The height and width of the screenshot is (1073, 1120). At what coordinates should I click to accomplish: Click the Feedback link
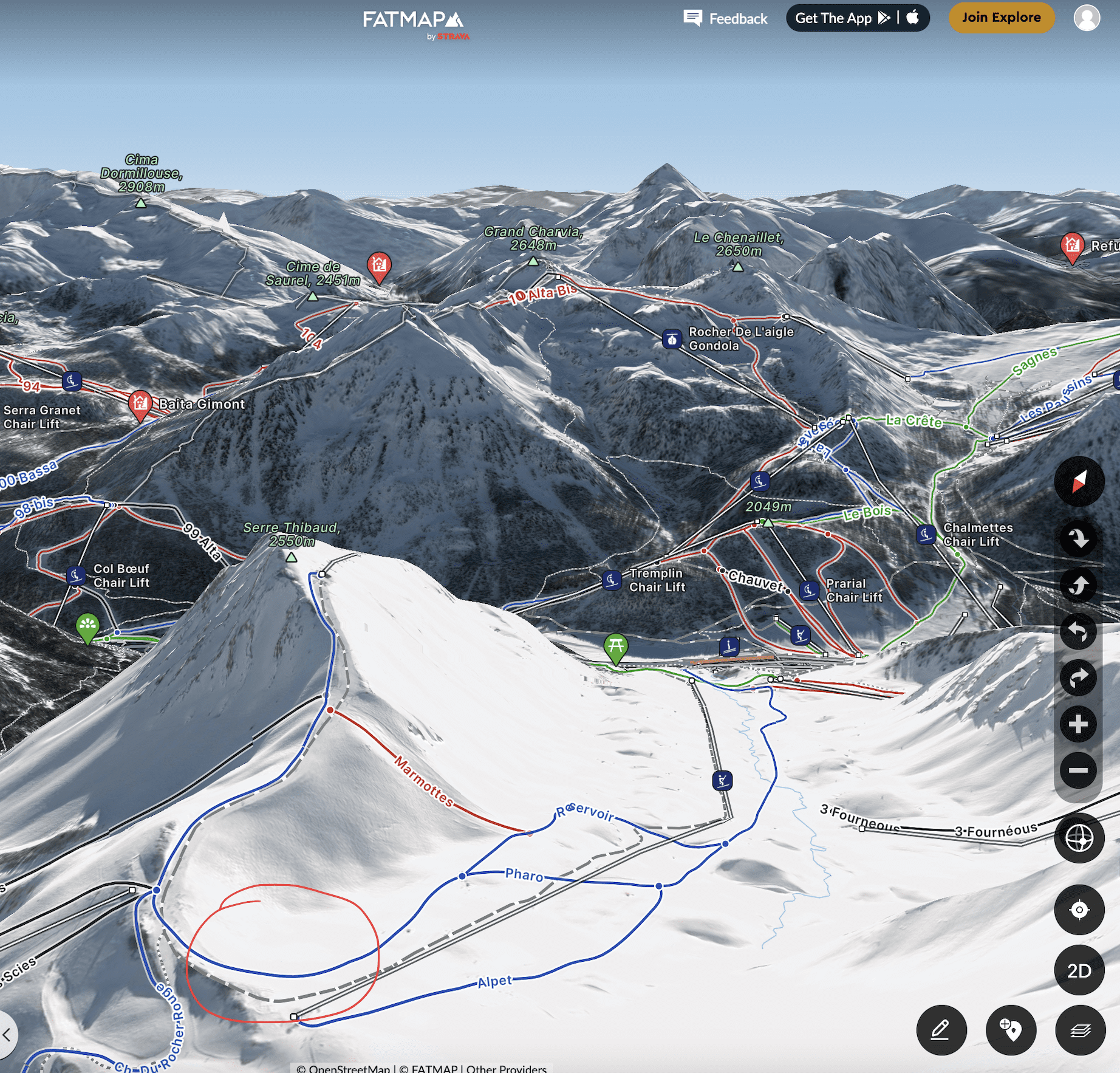pos(725,19)
